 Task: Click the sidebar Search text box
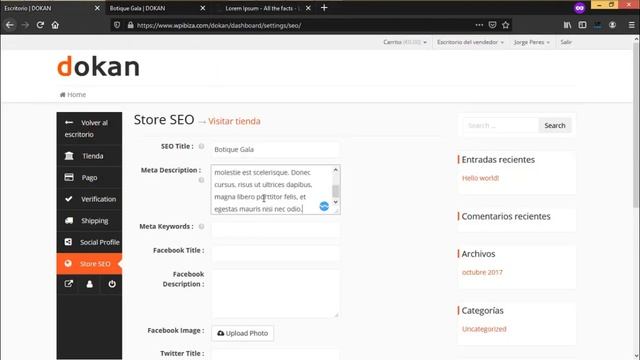(x=501, y=125)
